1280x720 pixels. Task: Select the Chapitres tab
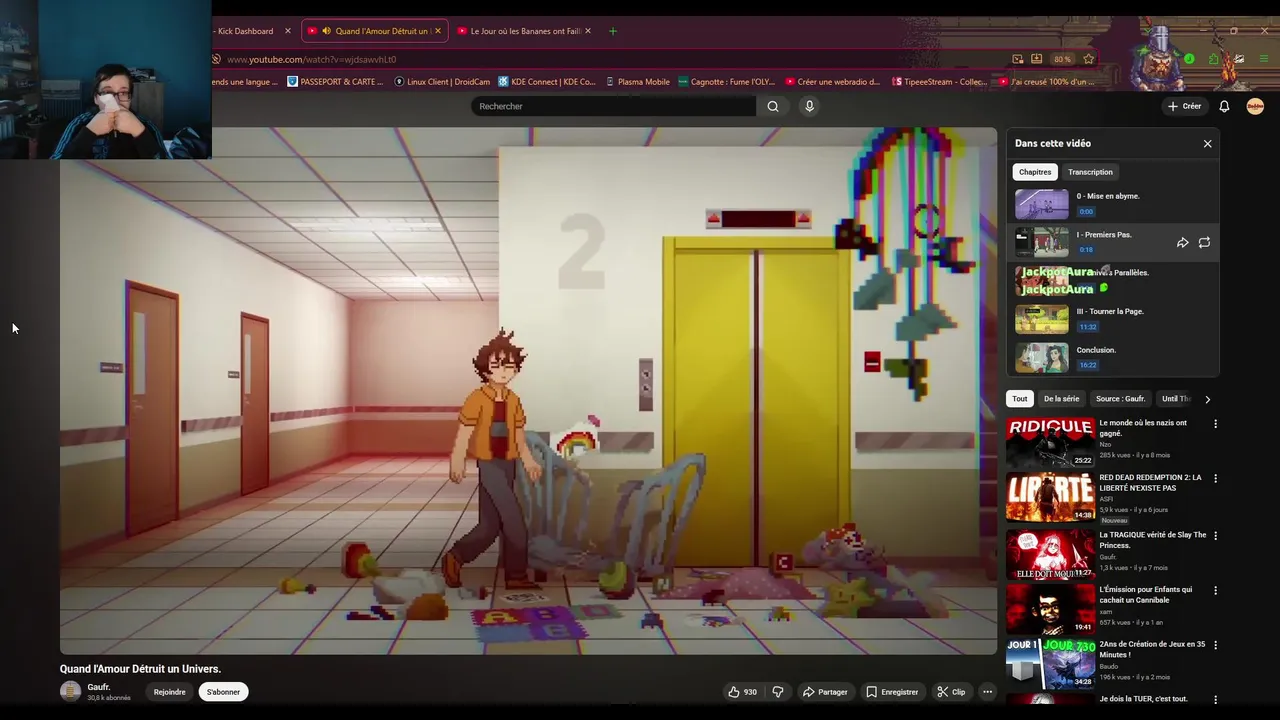1034,172
